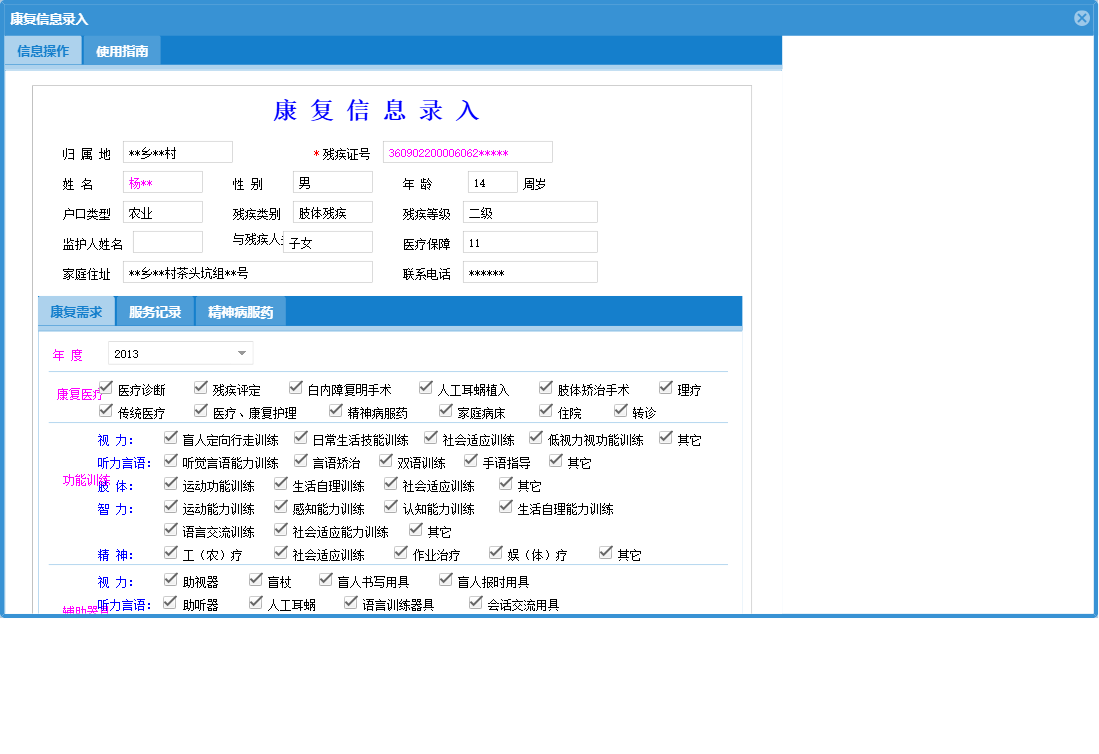Switch to the 使用指南 tab
Image resolution: width=1099 pixels, height=754 pixels.
pyautogui.click(x=122, y=49)
